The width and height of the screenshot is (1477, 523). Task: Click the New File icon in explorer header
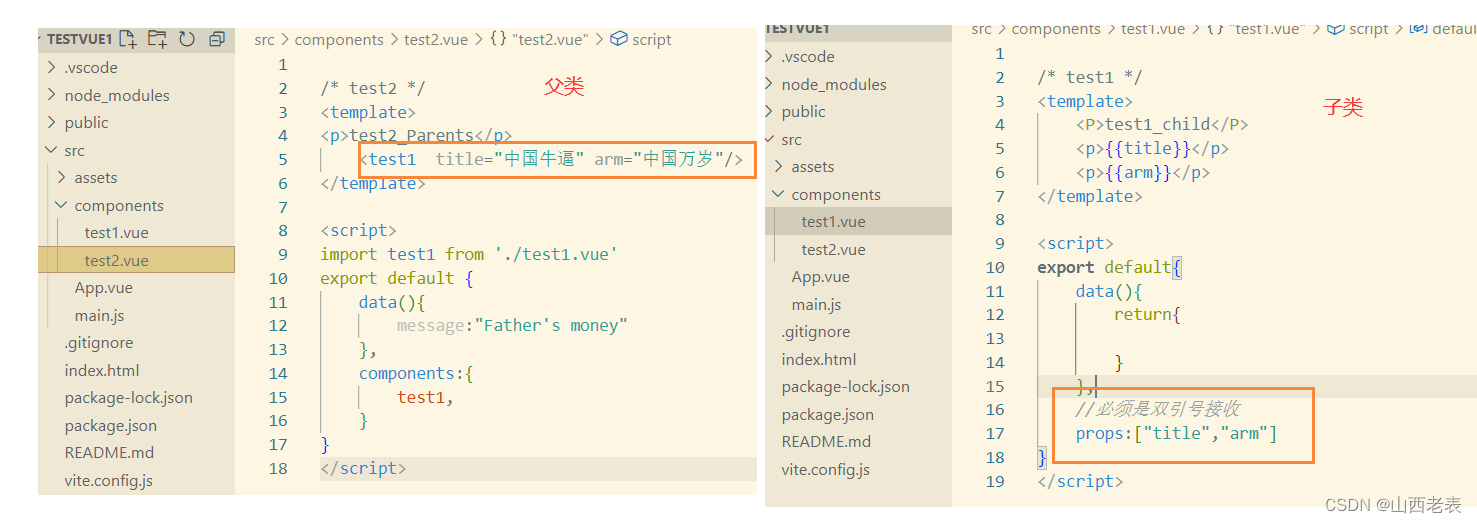point(127,40)
